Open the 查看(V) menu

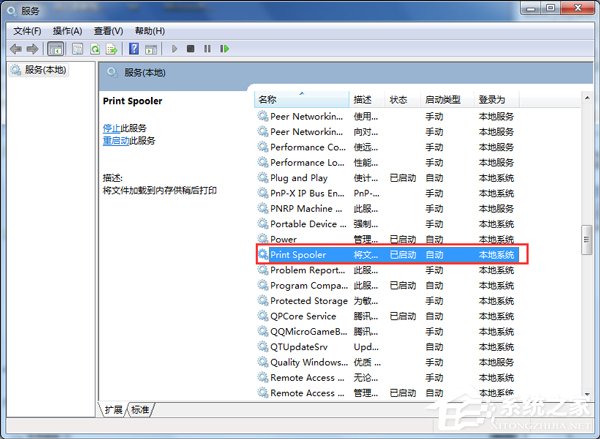click(108, 30)
